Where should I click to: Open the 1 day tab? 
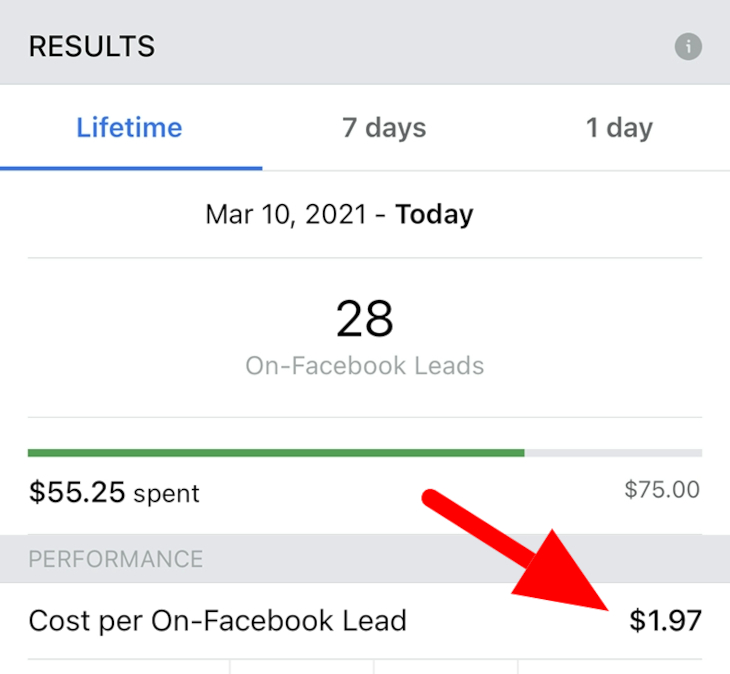coord(619,128)
